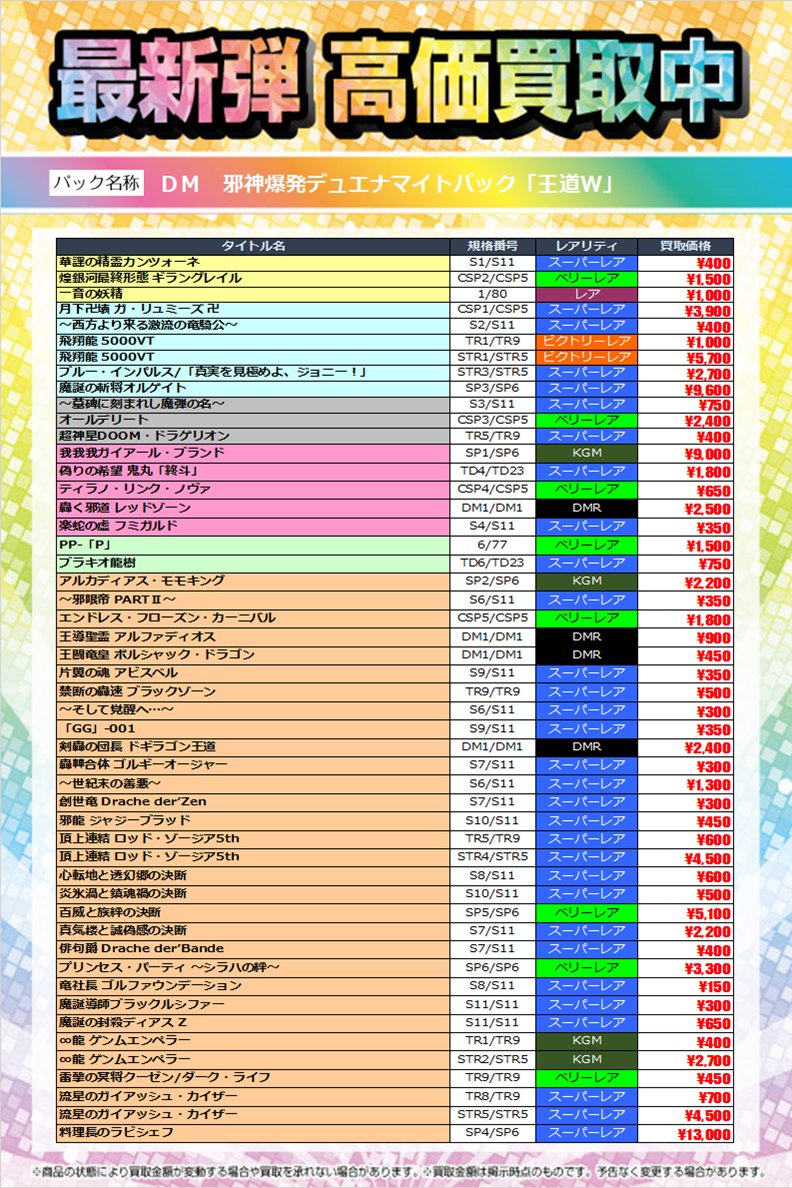
Task: Click price ¥5,100
Action: (x=708, y=914)
